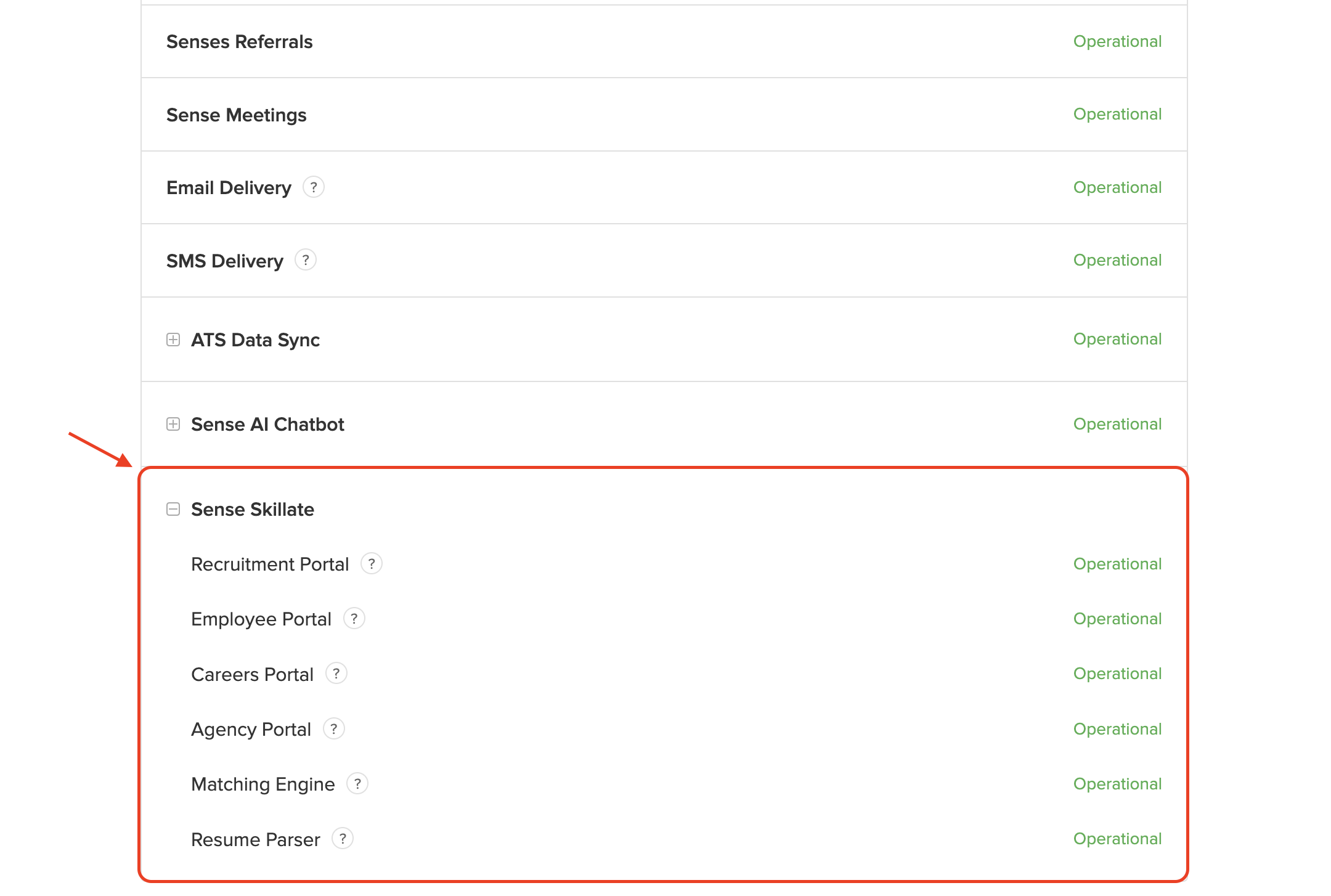
Task: Click the Email Delivery label
Action: click(x=229, y=188)
